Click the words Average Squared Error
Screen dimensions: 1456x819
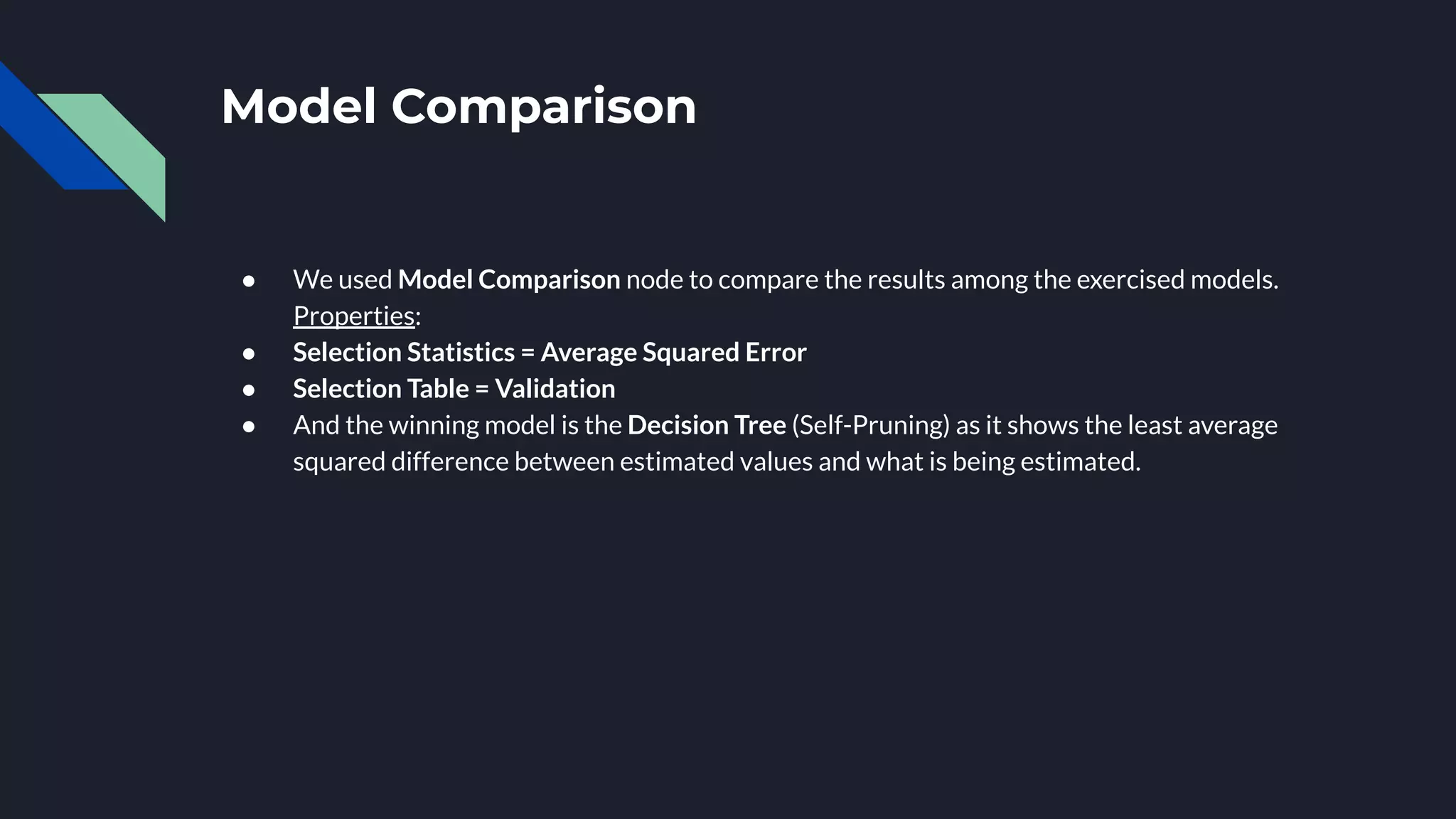(673, 352)
